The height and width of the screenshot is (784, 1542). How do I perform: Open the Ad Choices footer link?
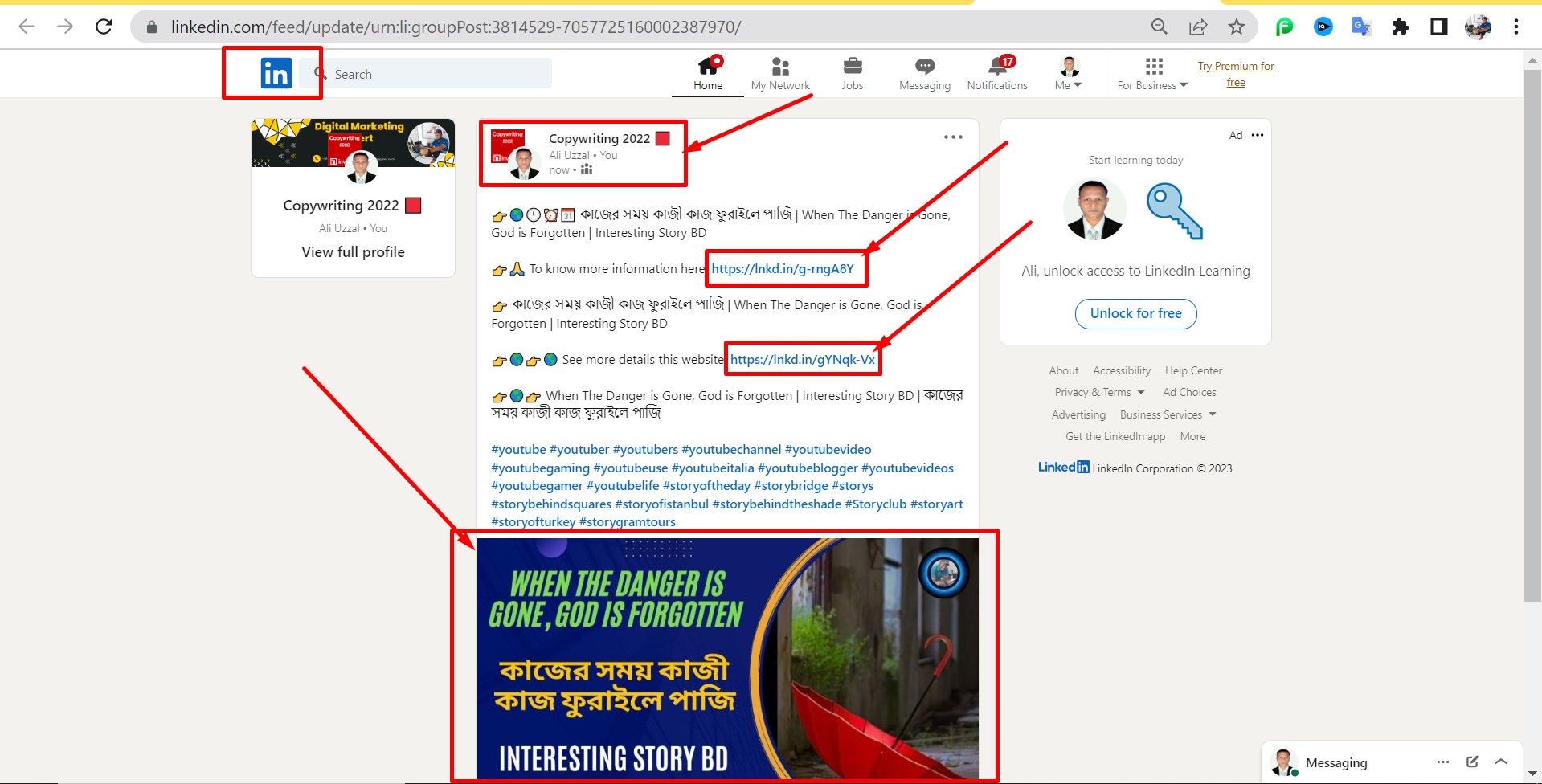1189,392
